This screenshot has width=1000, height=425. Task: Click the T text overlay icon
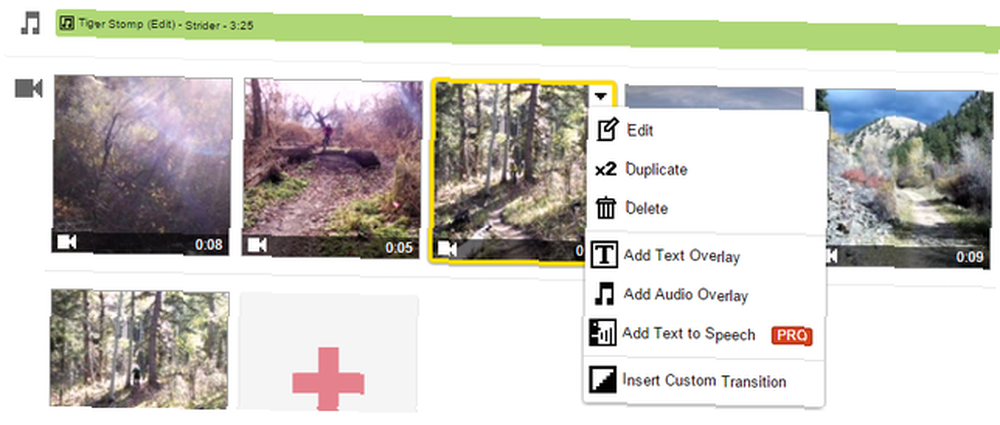604,255
